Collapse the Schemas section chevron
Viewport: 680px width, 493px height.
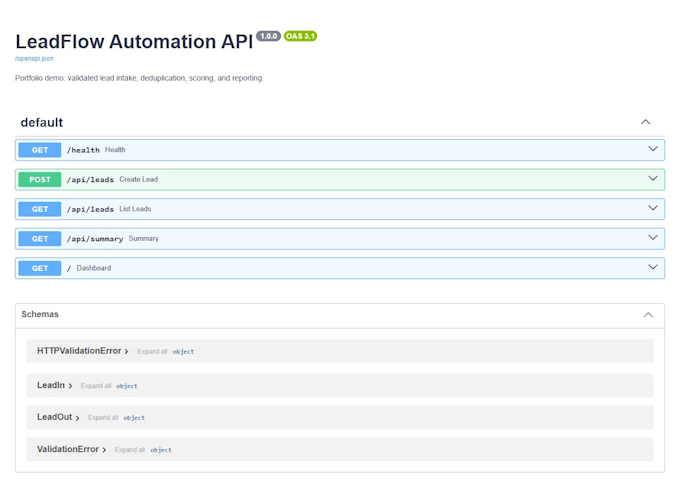point(648,315)
